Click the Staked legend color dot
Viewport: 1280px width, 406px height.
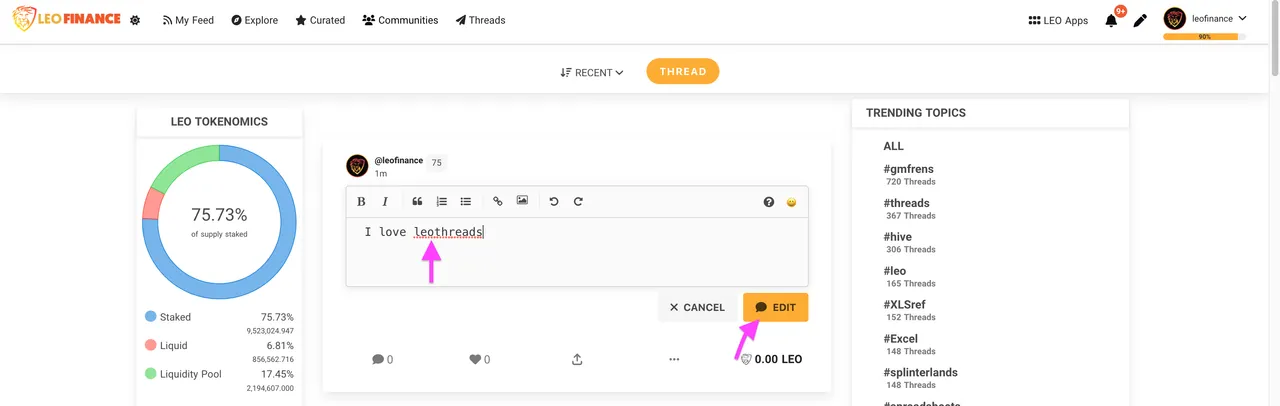(151, 316)
